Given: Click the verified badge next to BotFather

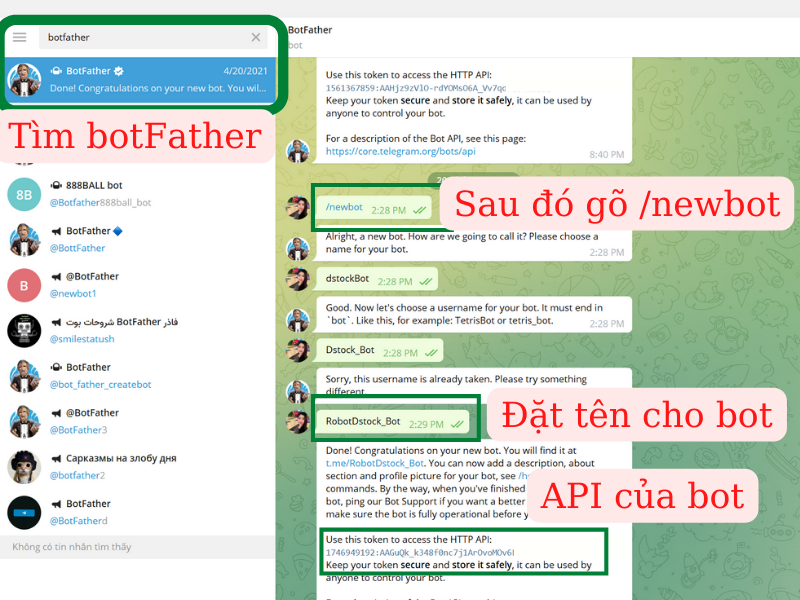Looking at the screenshot, I should (119, 71).
